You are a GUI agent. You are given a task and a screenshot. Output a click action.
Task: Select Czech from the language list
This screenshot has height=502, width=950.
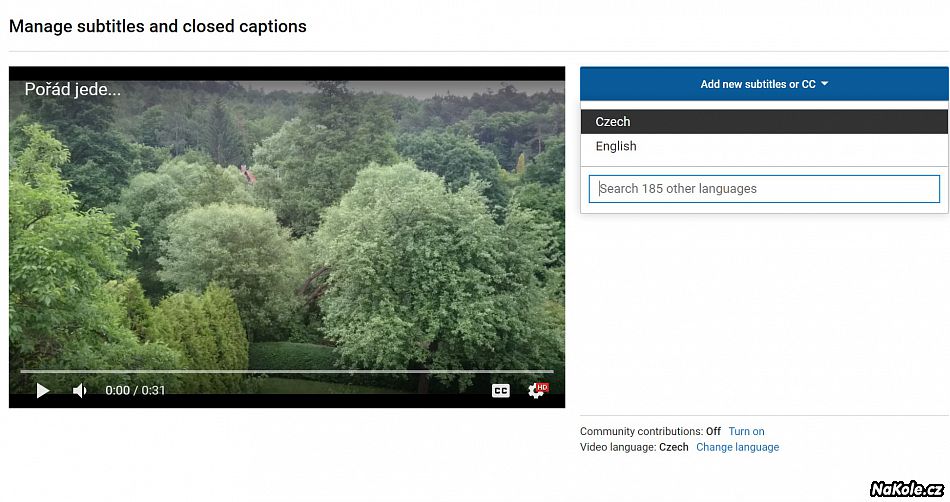pos(764,122)
